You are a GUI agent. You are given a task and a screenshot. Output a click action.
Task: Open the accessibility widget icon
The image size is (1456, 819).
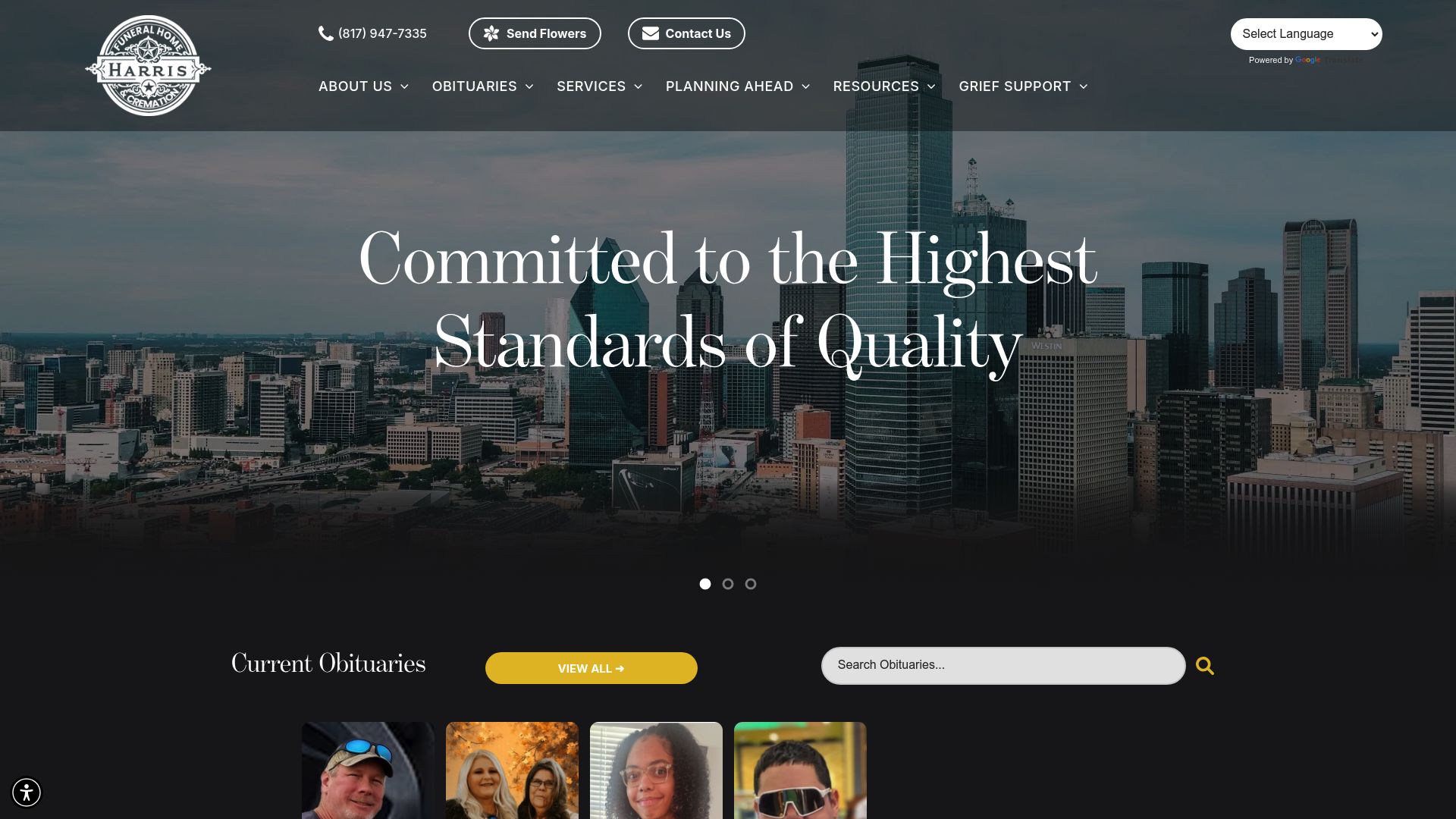tap(27, 792)
